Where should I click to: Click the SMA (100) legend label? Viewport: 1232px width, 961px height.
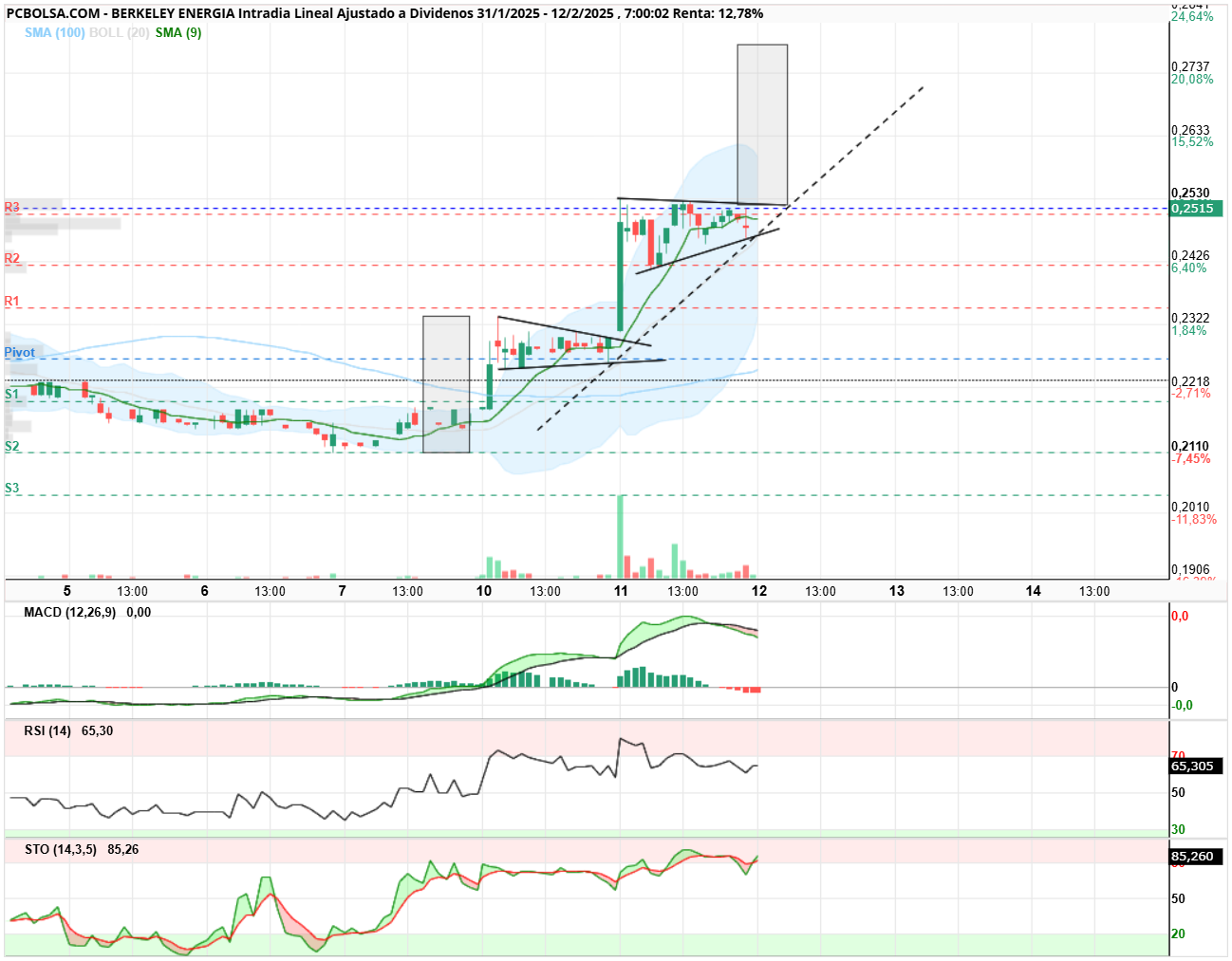(55, 32)
